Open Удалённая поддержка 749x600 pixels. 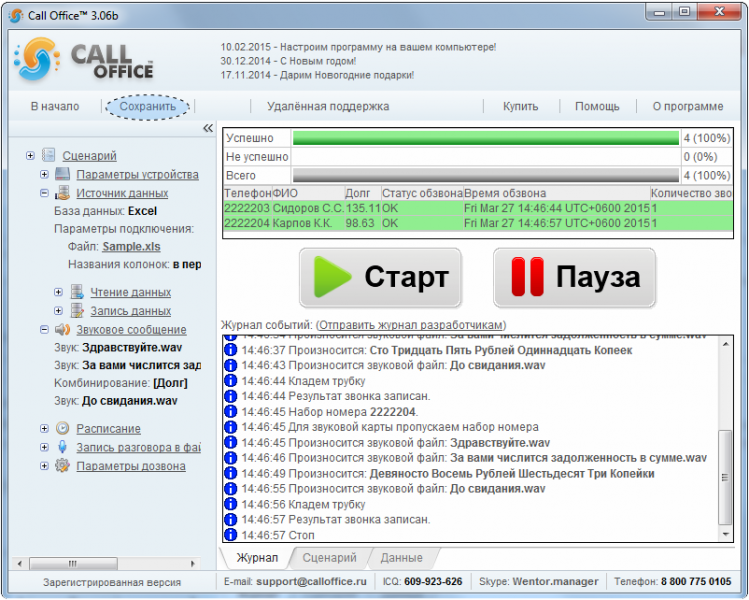point(328,107)
